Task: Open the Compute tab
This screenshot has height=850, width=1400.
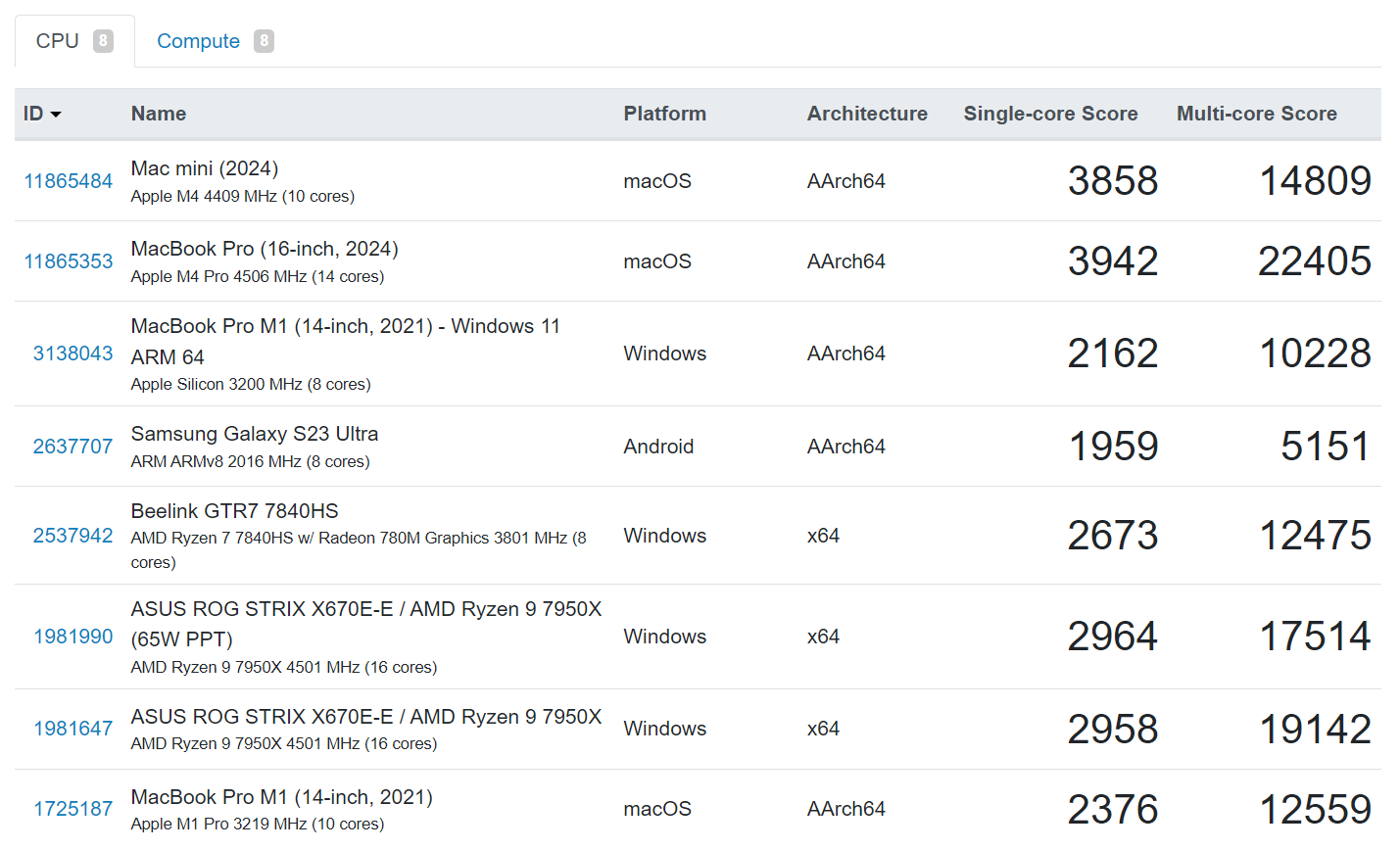Action: 215,41
